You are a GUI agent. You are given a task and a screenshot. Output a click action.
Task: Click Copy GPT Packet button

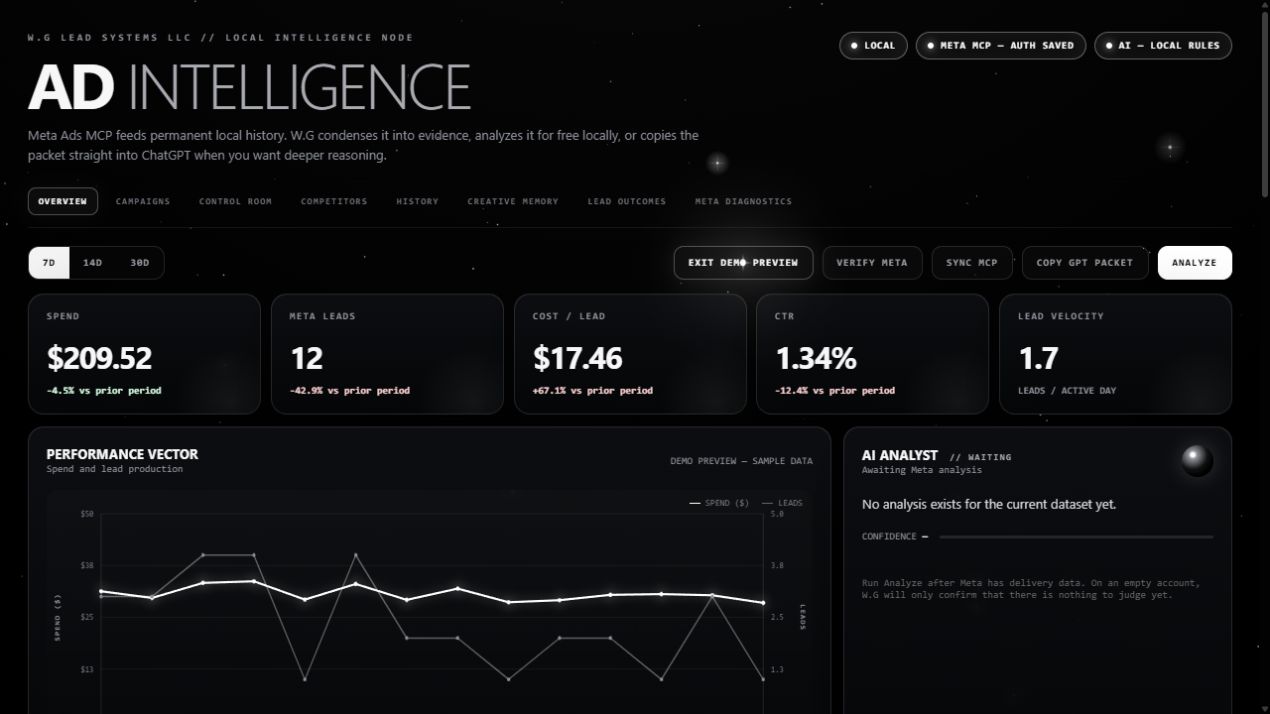1085,263
